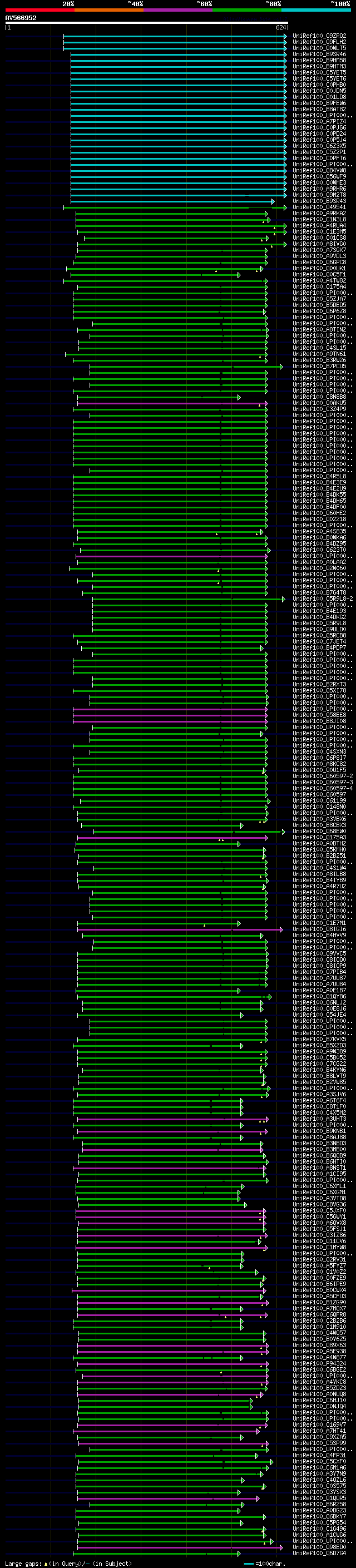Screen dimensions: 356x1568
Task: Click the =100char. scale legend
Action: tap(264, 1563)
